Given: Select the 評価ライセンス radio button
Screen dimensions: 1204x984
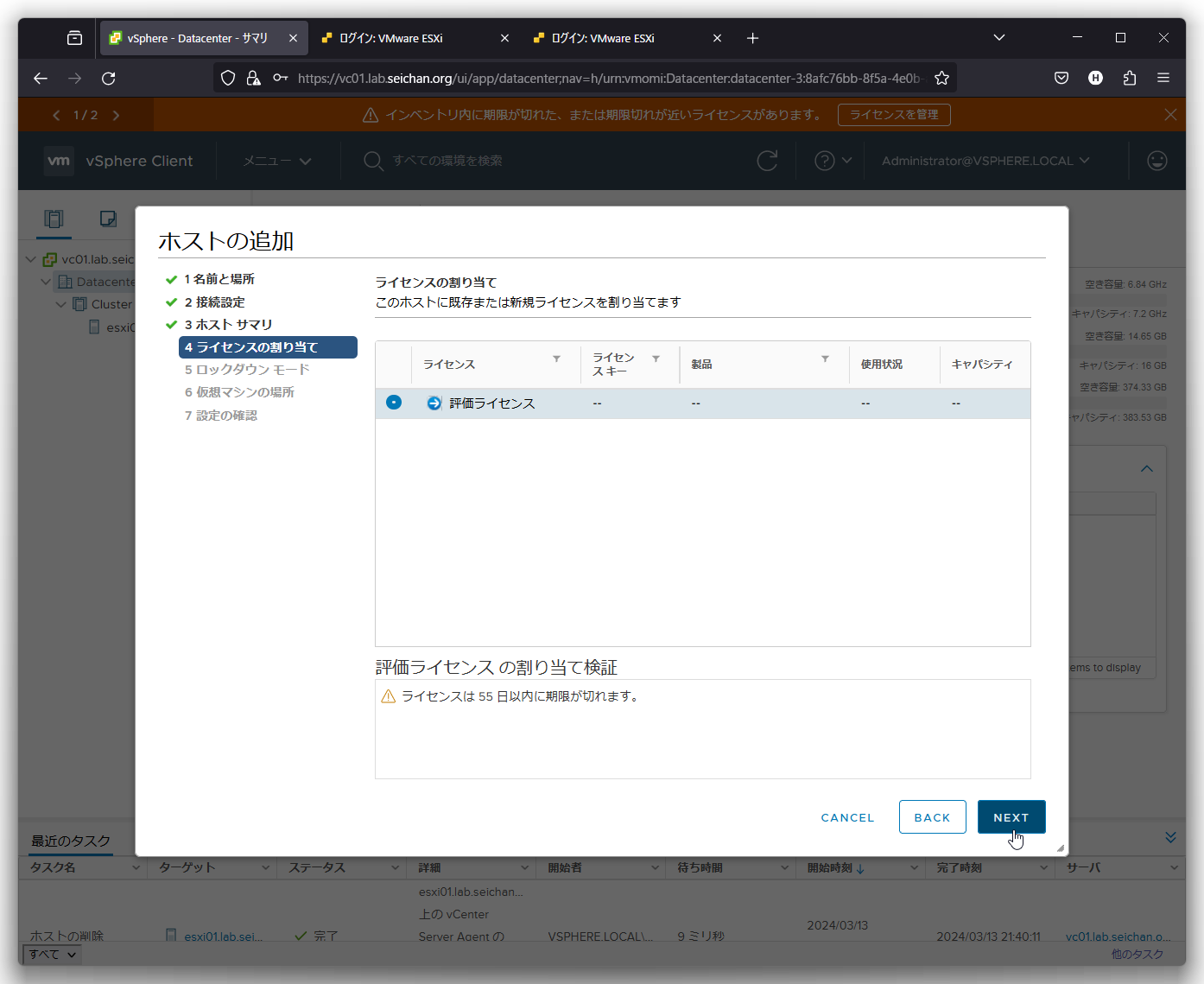Looking at the screenshot, I should [x=394, y=403].
